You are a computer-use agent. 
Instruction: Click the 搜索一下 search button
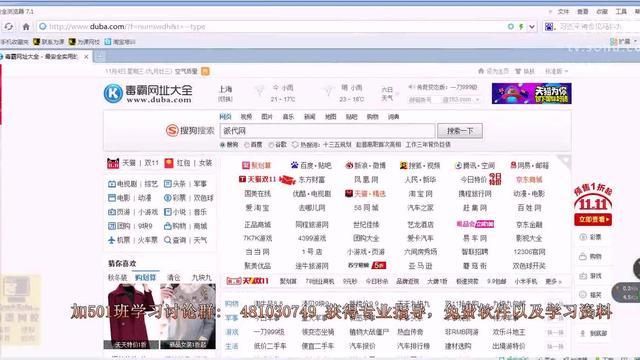[x=460, y=131]
